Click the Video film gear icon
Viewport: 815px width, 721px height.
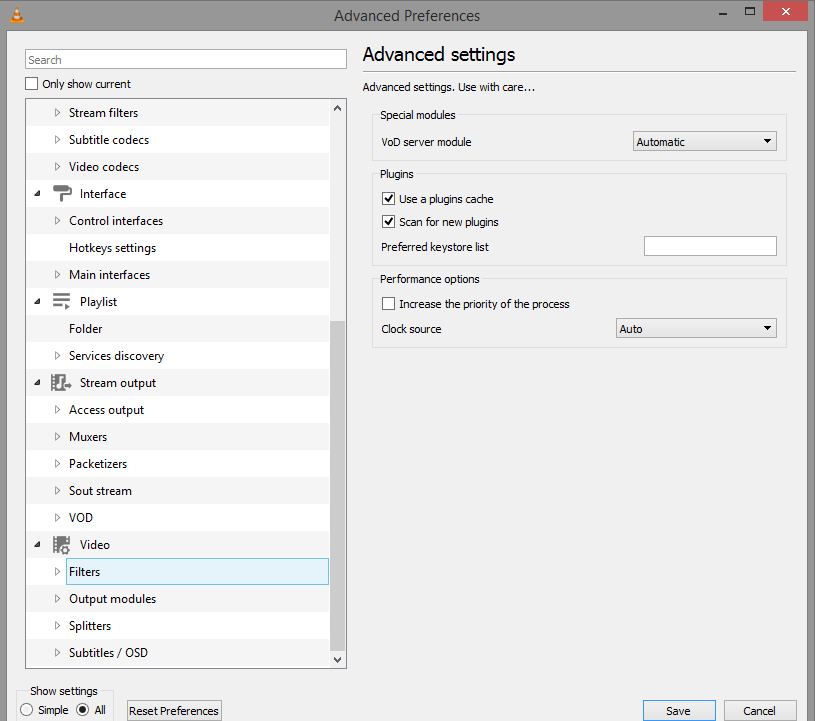(62, 545)
